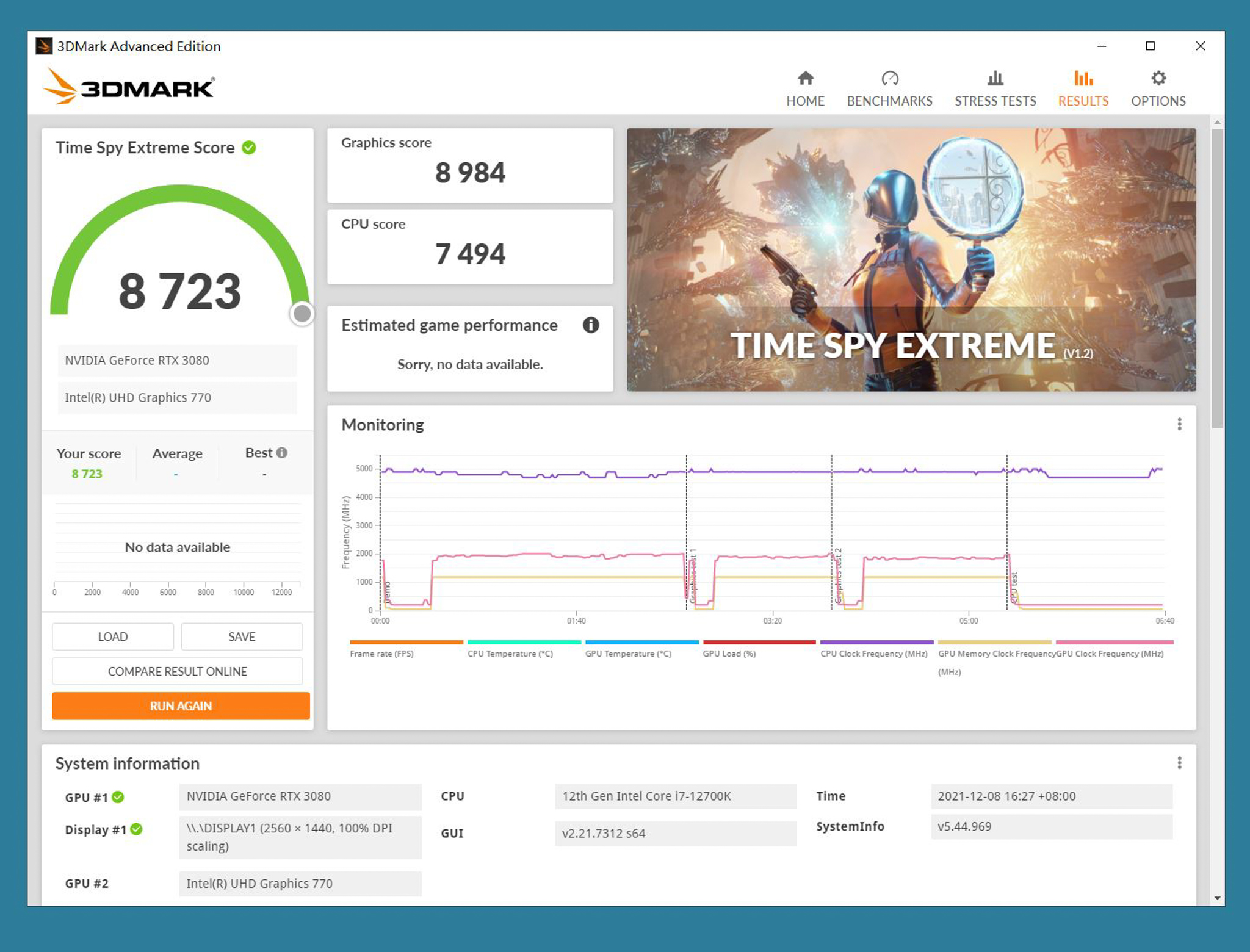This screenshot has height=952, width=1250.
Task: Click info icon beside Estimated game performance
Action: (590, 325)
